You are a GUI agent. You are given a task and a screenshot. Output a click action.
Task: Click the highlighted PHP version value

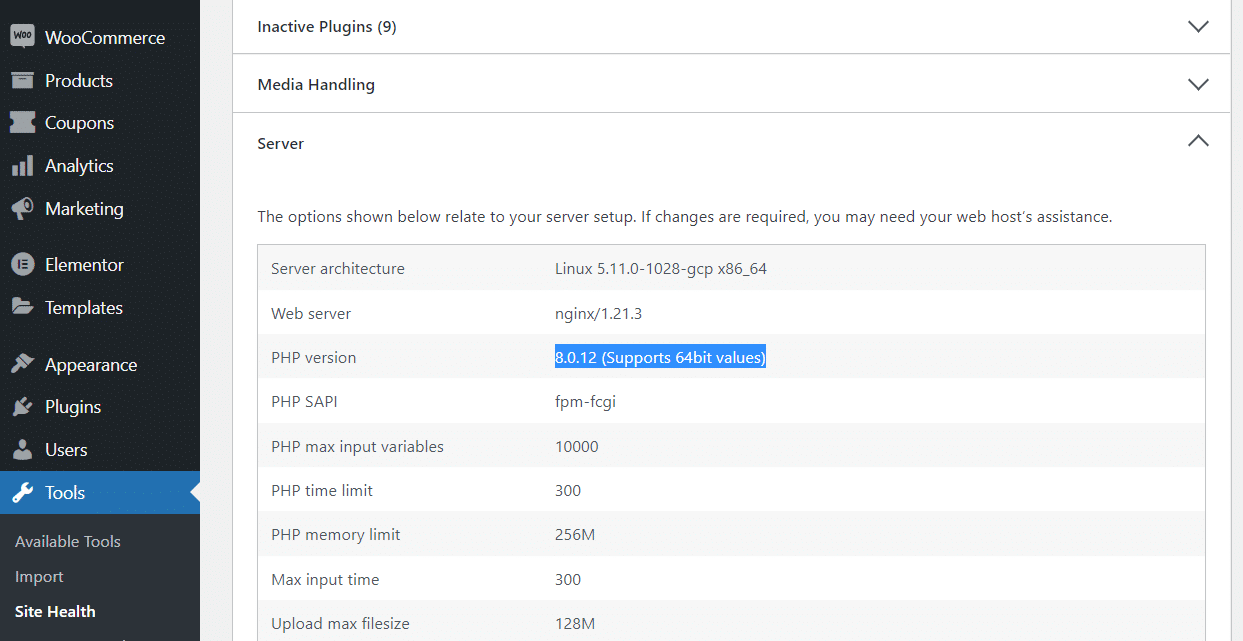(660, 358)
